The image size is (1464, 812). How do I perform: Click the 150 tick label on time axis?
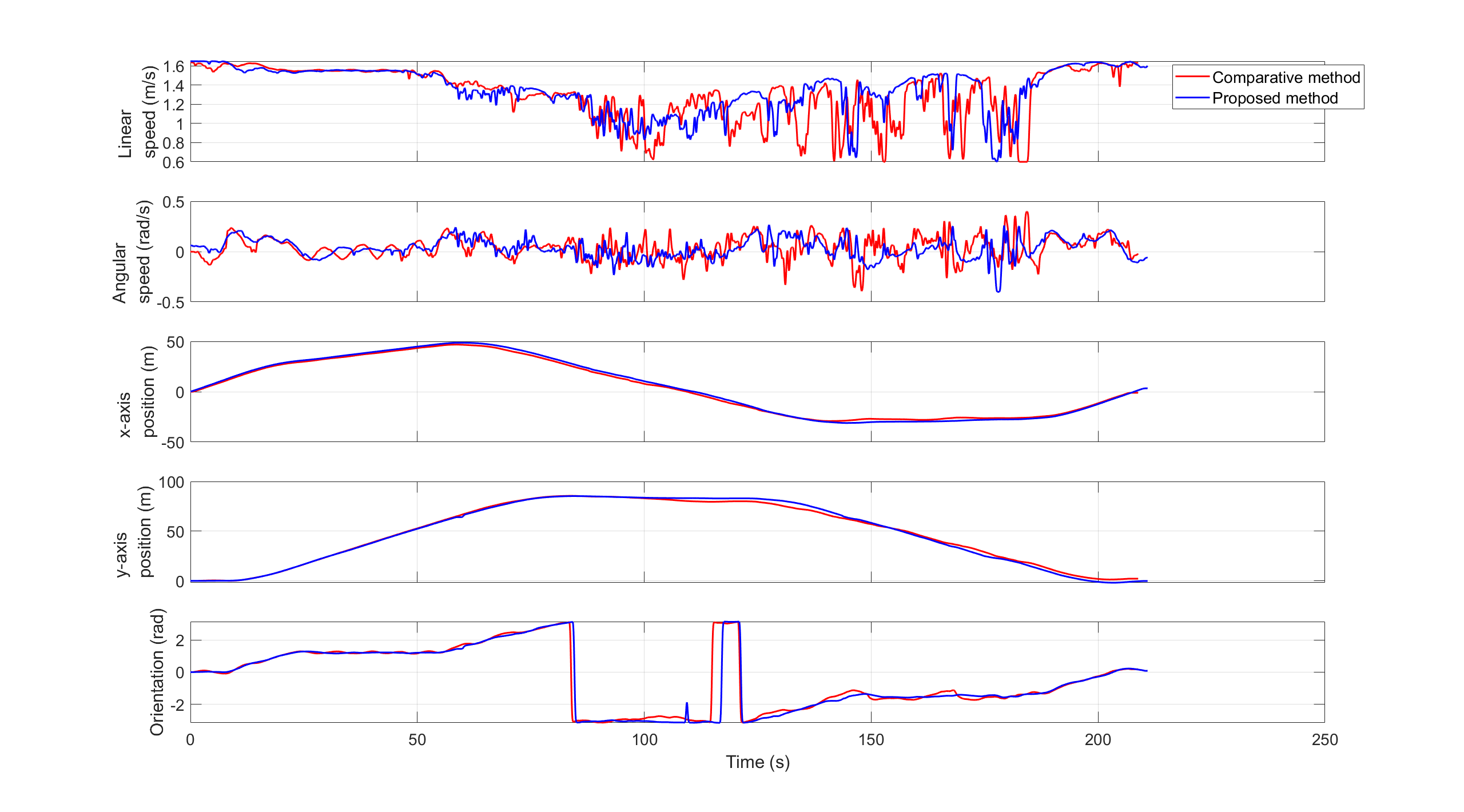click(871, 740)
